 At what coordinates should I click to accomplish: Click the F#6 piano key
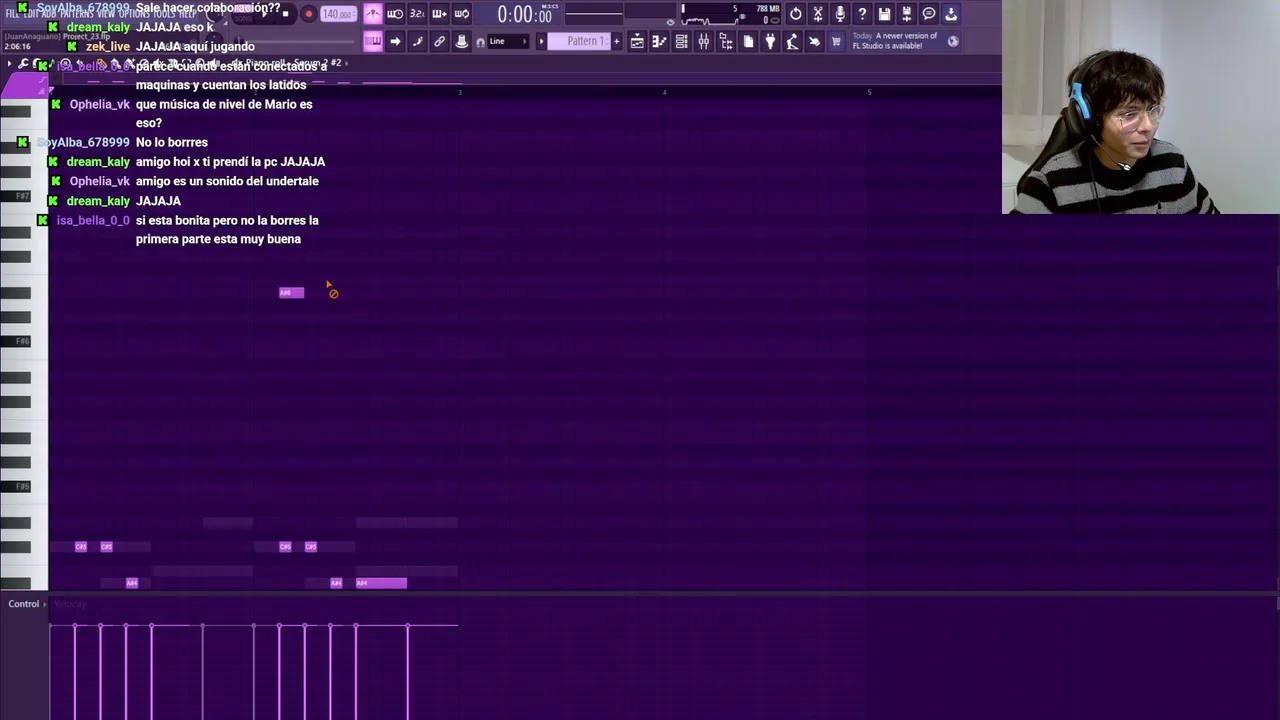point(17,341)
